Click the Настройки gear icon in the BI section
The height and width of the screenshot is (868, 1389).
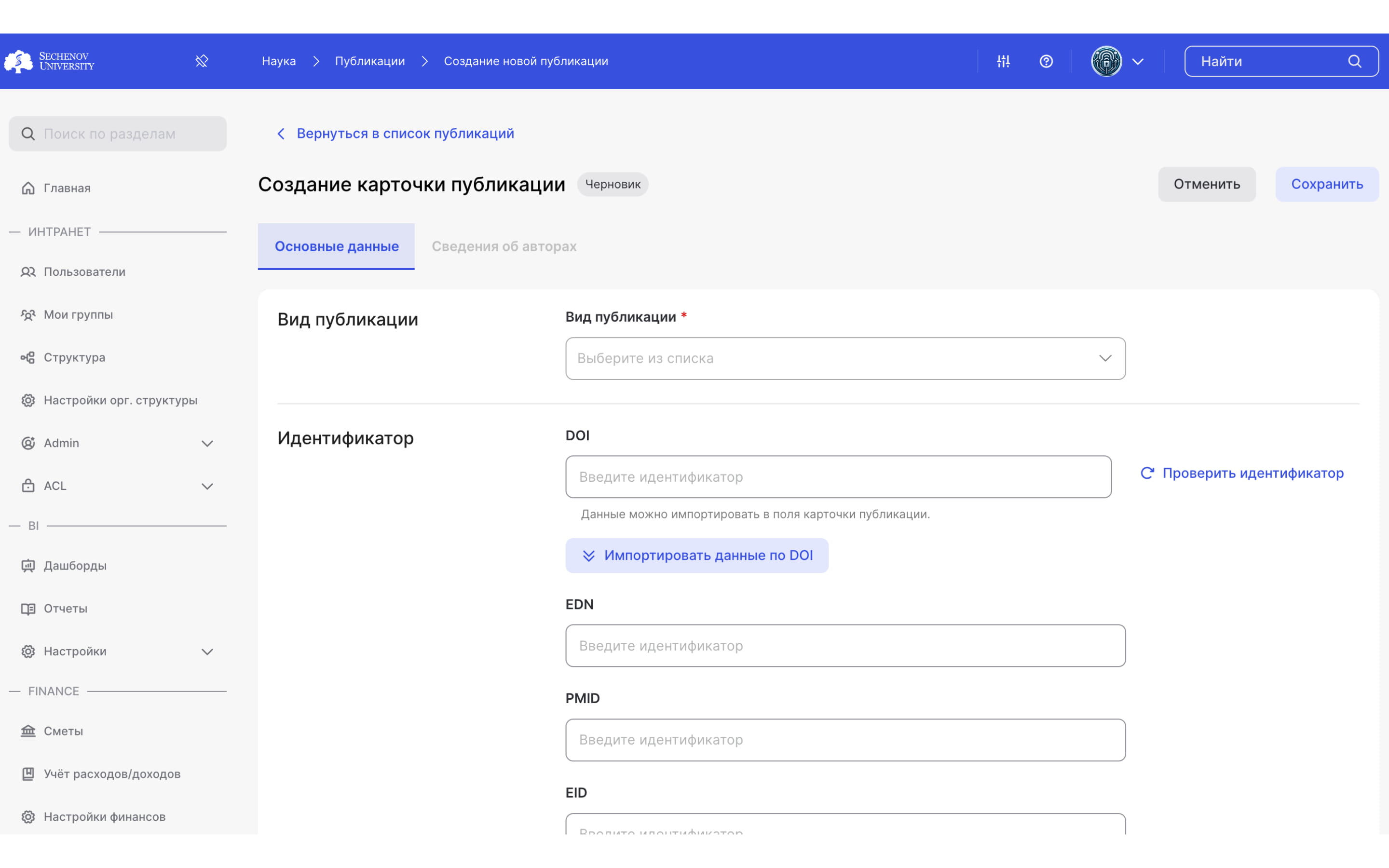(x=27, y=651)
